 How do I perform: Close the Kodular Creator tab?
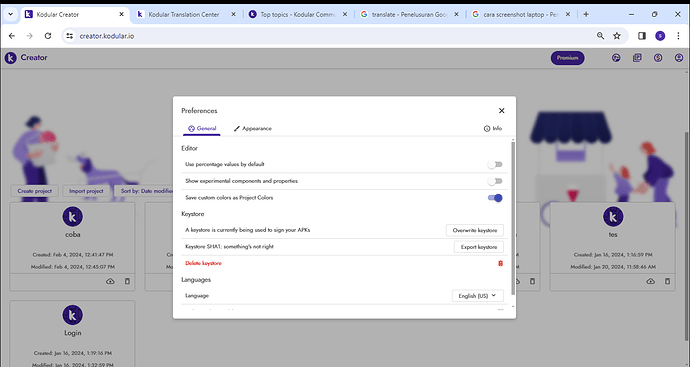click(121, 15)
